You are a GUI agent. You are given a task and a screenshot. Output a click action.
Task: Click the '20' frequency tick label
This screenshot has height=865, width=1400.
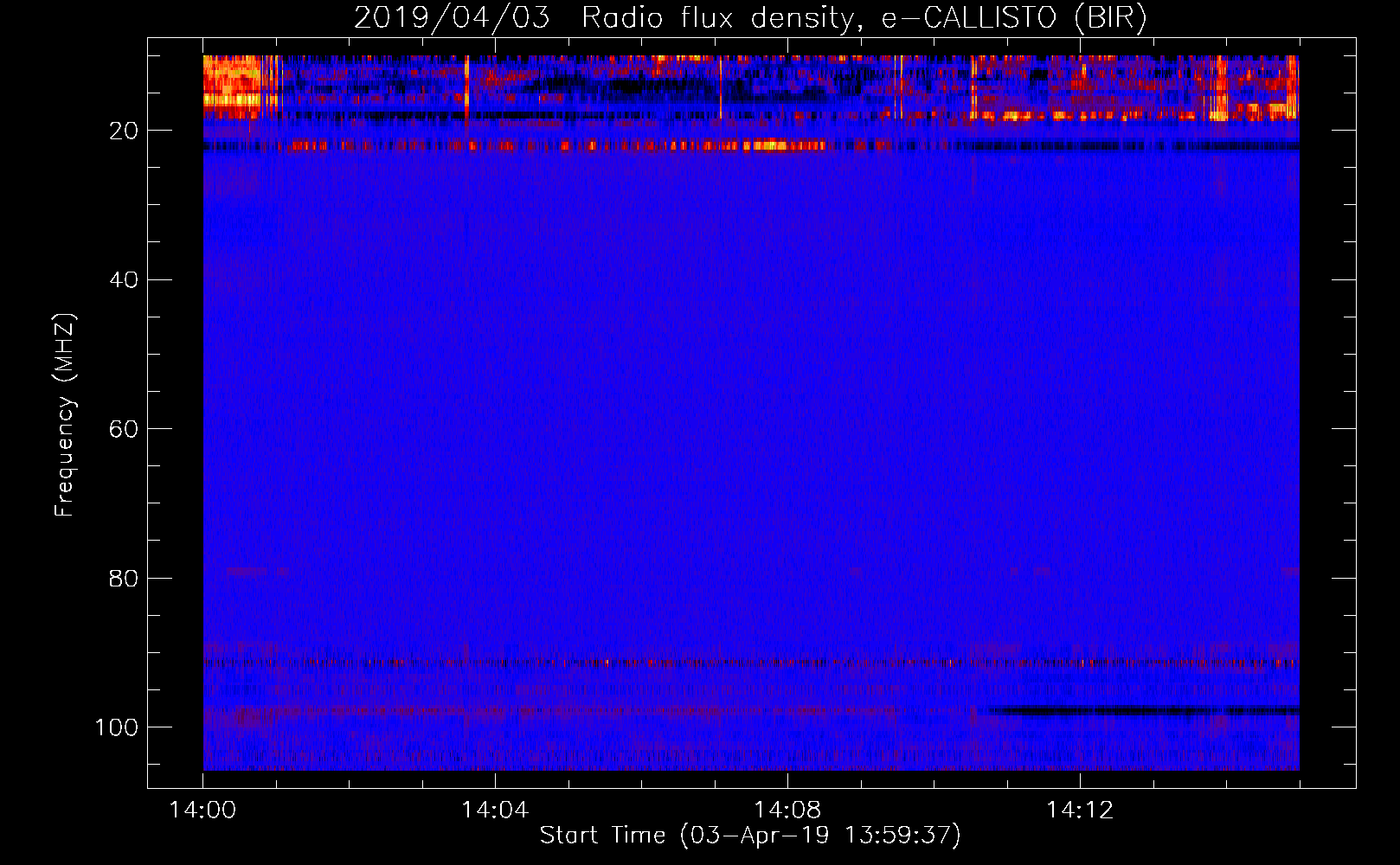pos(124,131)
